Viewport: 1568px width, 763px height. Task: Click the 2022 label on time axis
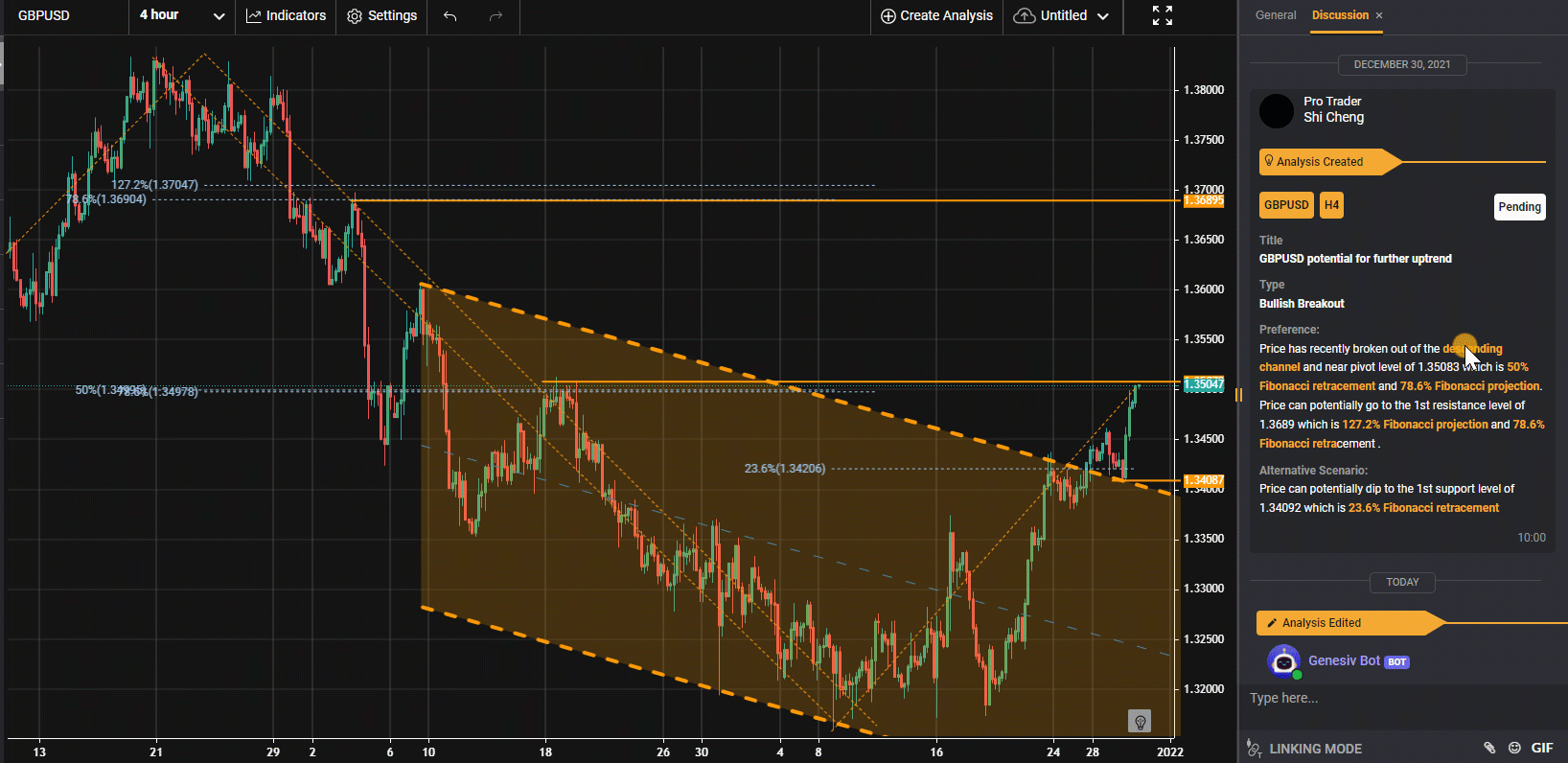pyautogui.click(x=1170, y=752)
